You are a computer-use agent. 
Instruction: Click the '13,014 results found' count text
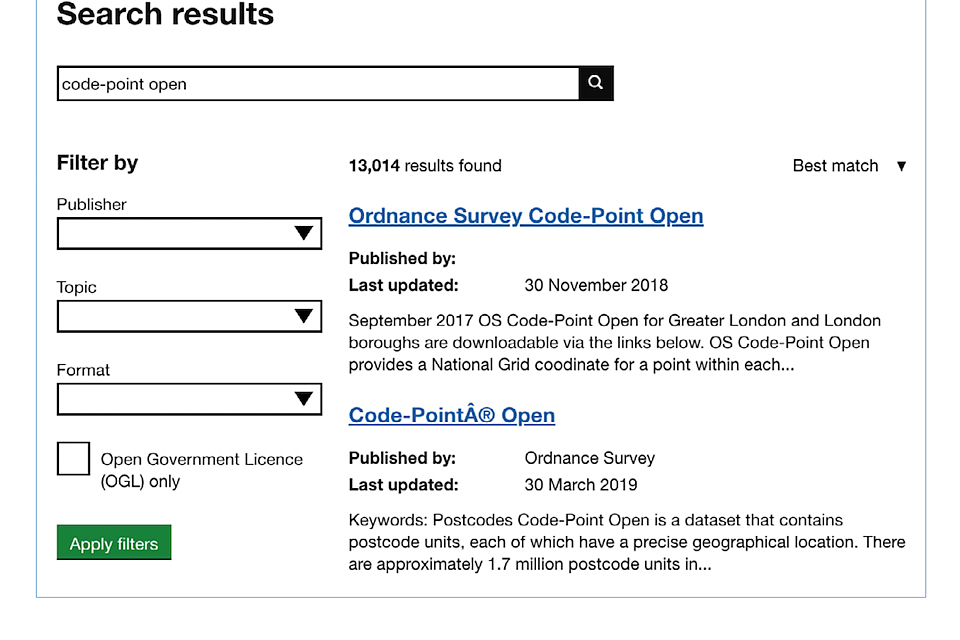[425, 166]
